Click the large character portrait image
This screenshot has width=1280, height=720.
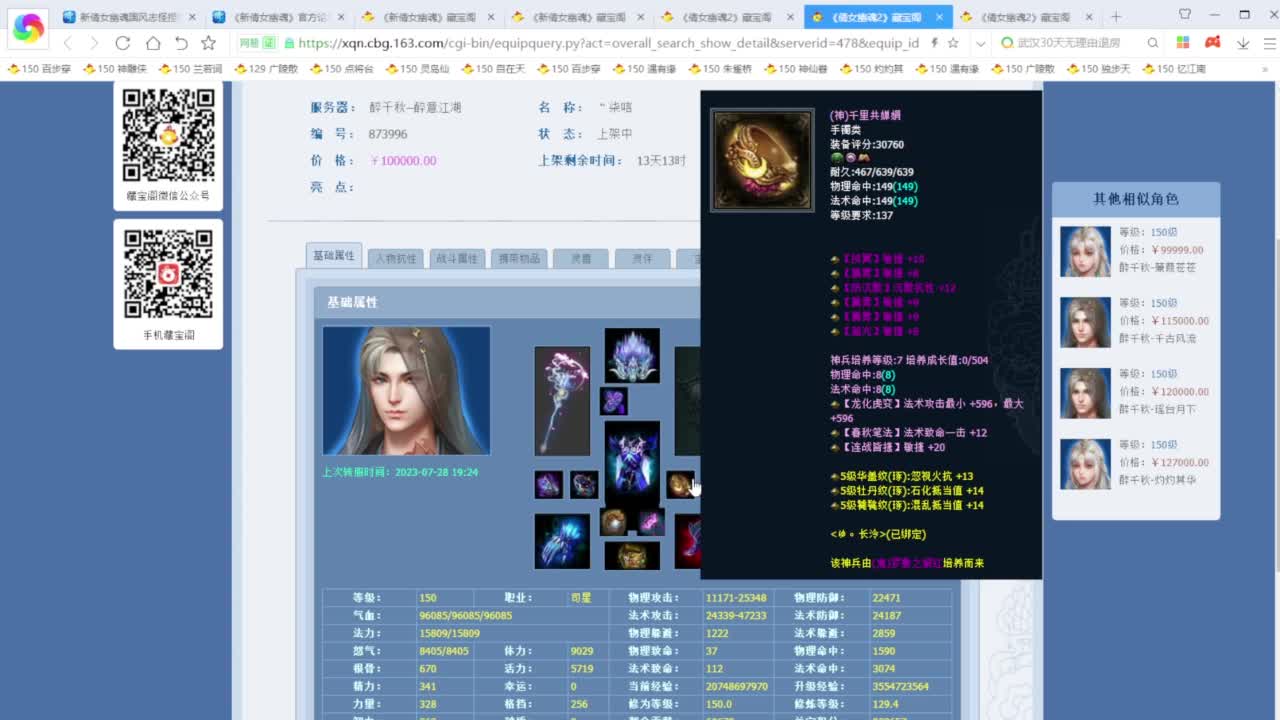click(406, 391)
